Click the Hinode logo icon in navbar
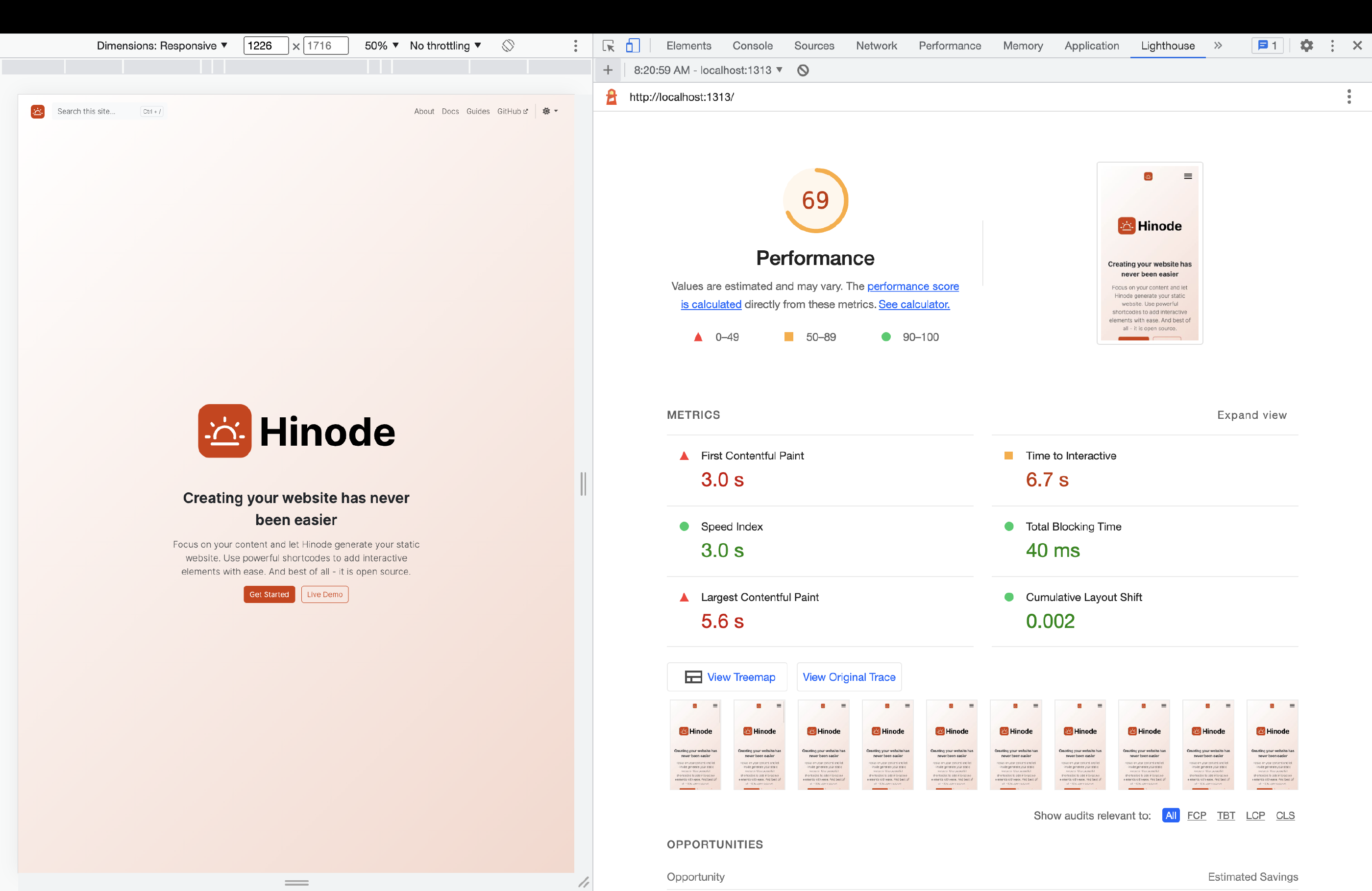The image size is (1372, 891). click(x=37, y=111)
